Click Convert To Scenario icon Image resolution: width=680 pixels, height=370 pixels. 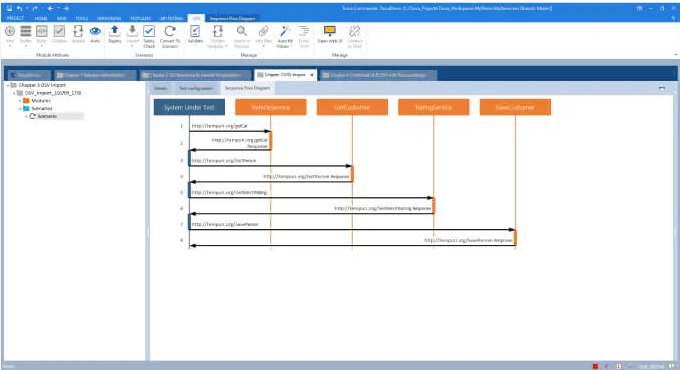170,31
